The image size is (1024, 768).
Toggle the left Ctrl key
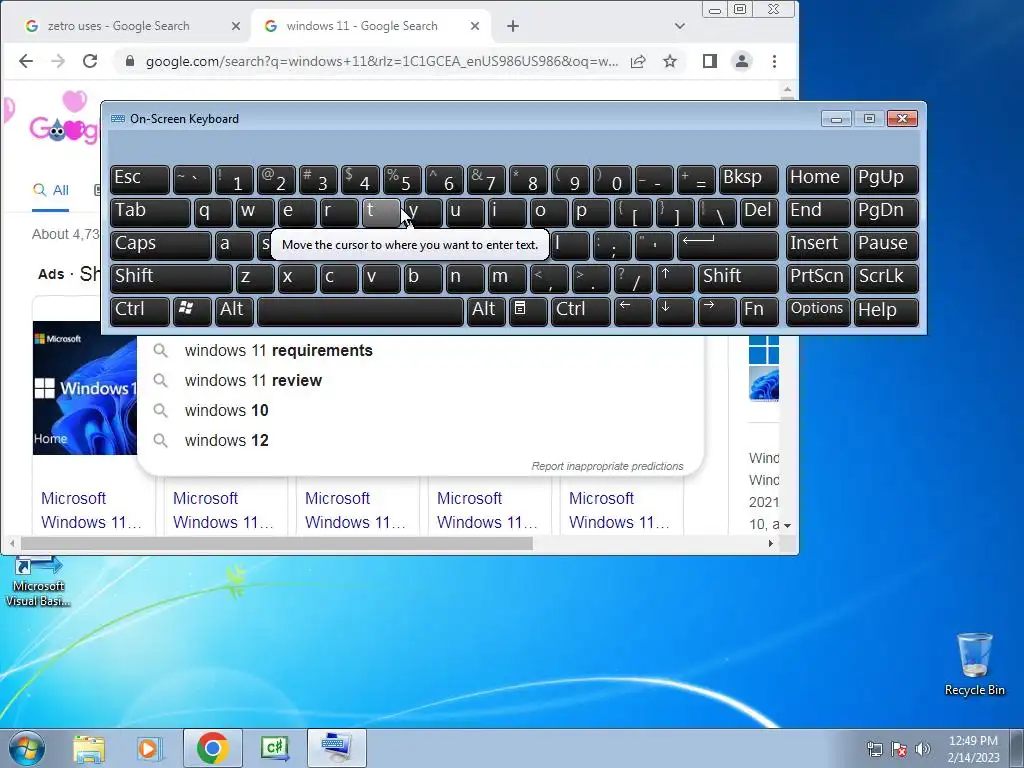click(140, 311)
